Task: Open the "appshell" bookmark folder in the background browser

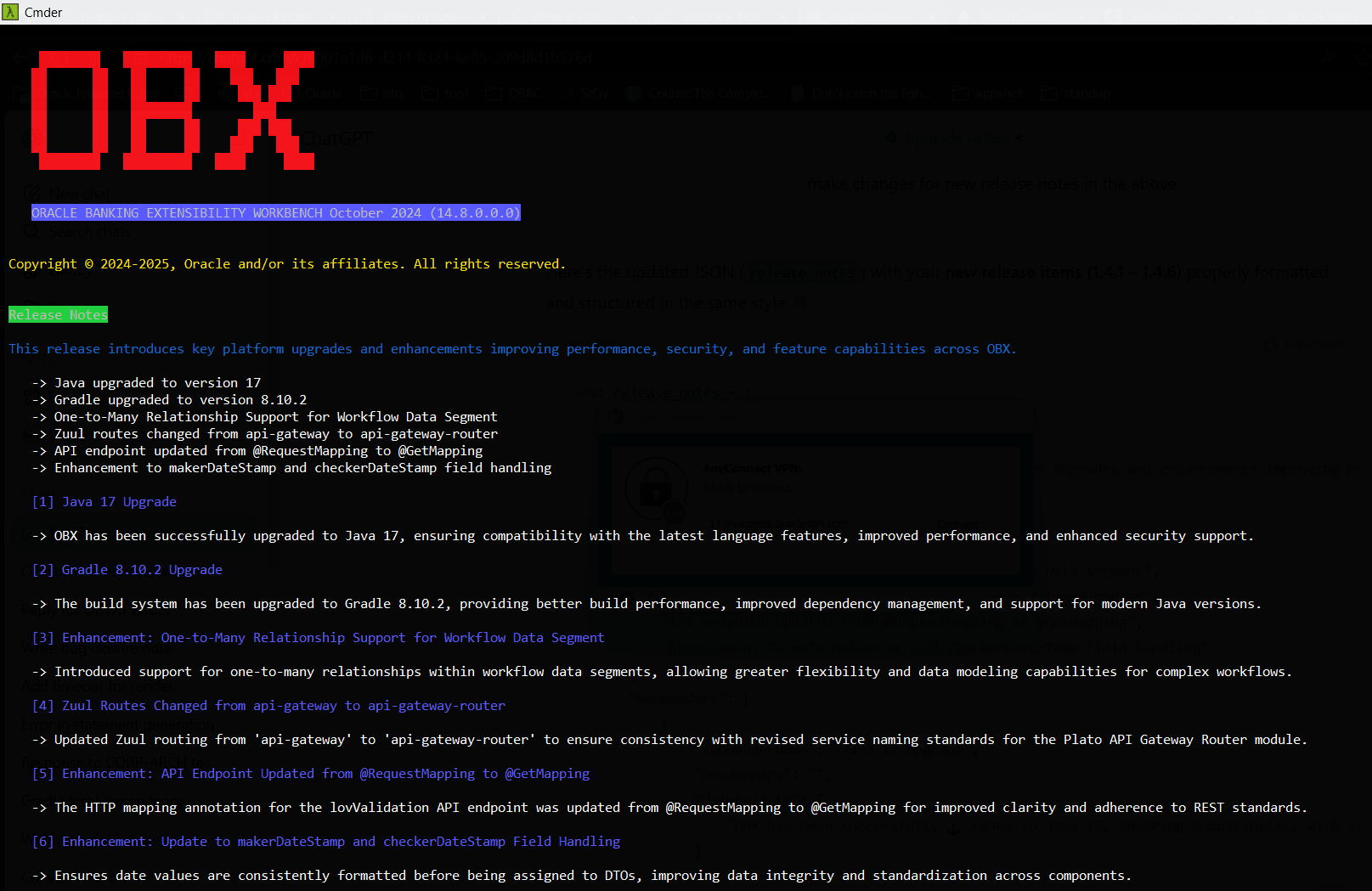Action: [988, 93]
